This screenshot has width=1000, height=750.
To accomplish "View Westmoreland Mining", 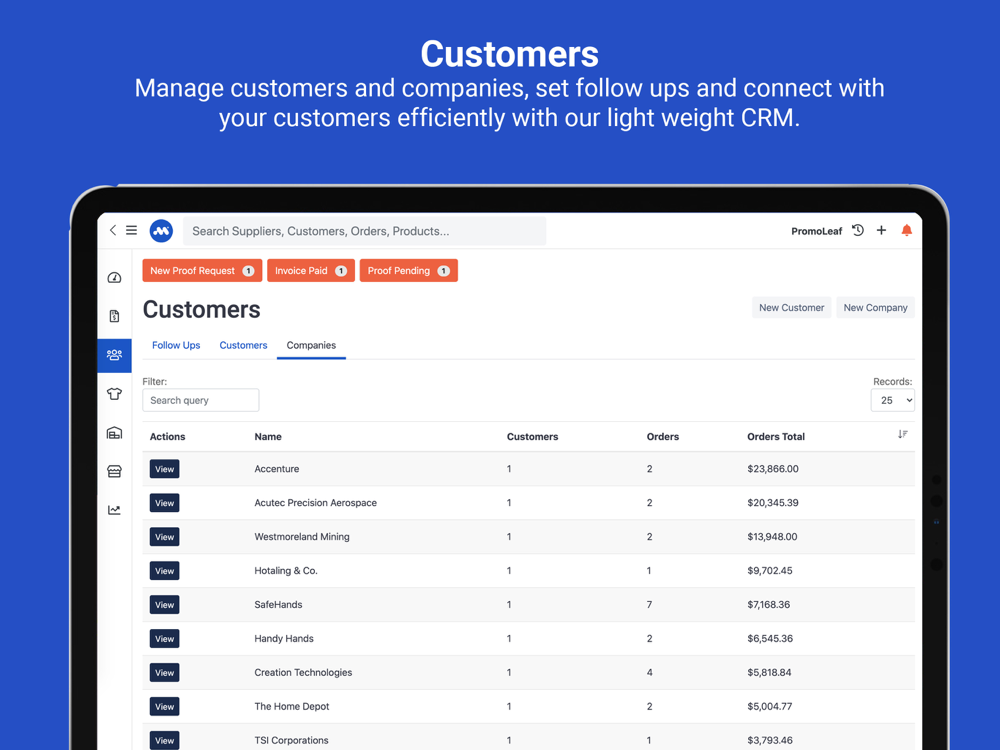I will pos(165,537).
